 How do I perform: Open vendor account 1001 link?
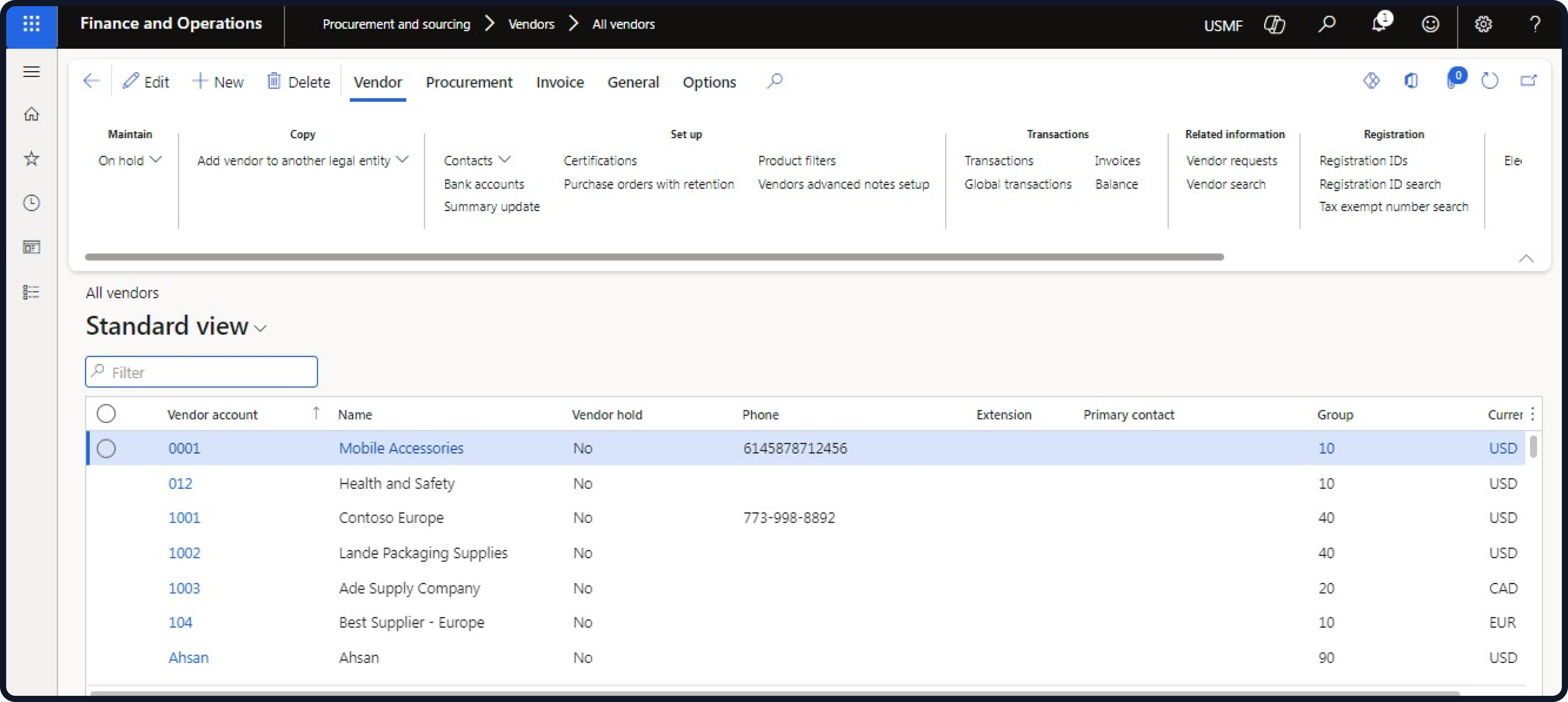click(x=184, y=518)
